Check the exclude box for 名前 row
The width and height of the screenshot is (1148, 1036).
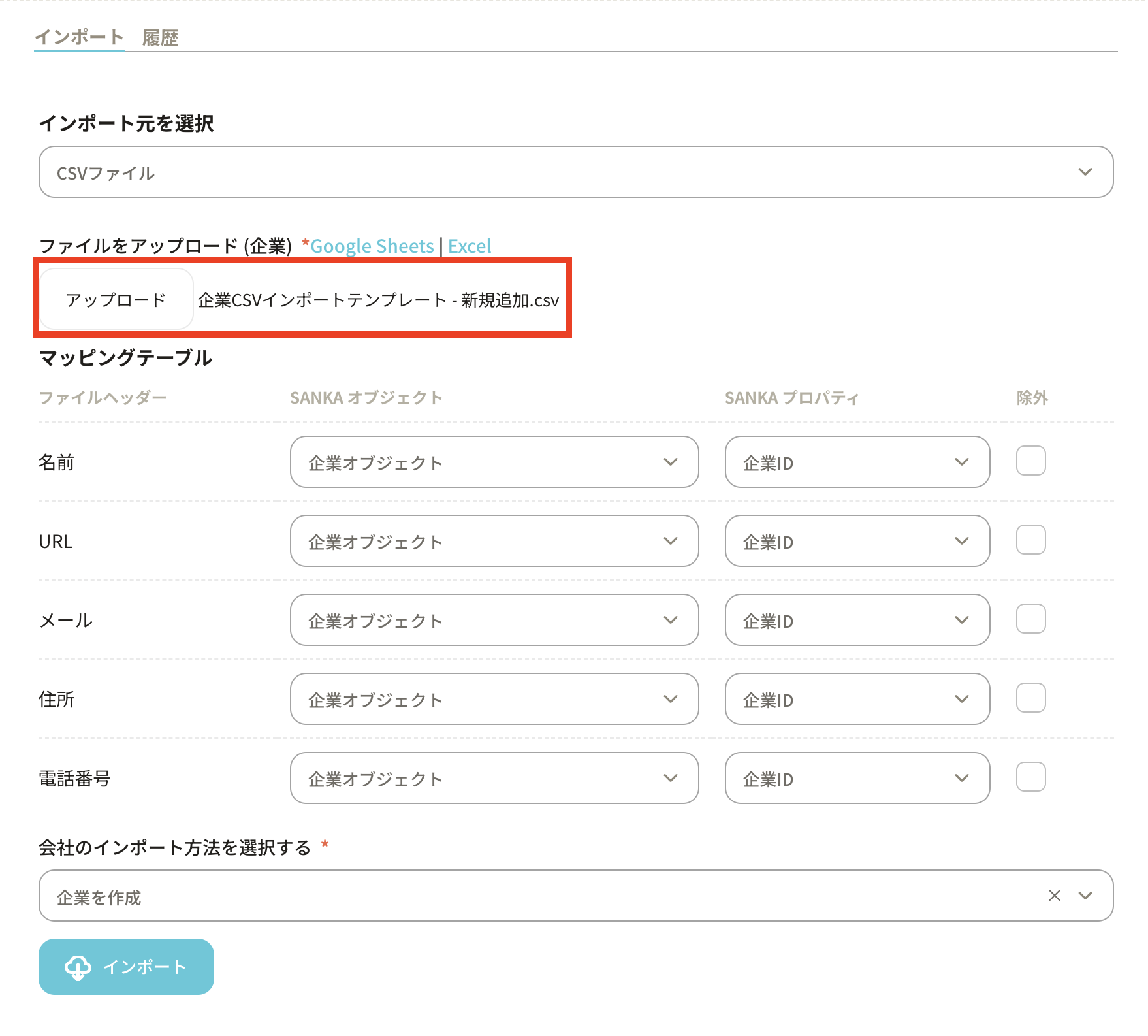click(1030, 461)
